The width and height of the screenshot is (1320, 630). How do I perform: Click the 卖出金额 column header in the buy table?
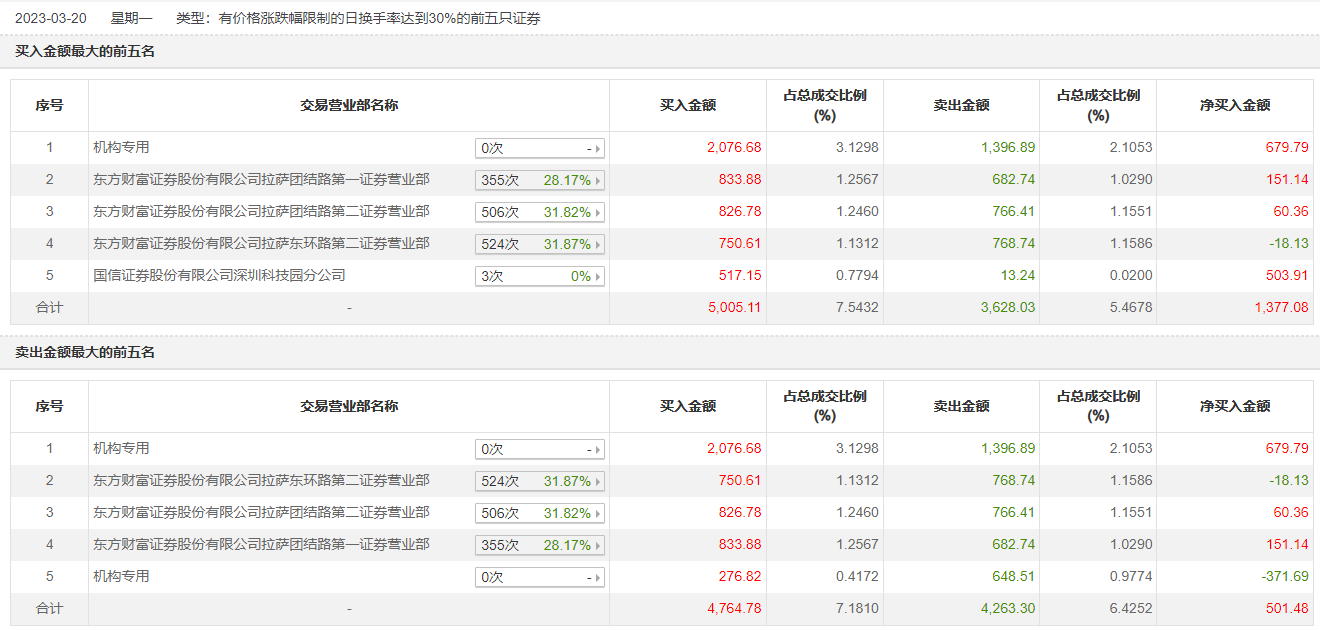(x=961, y=105)
